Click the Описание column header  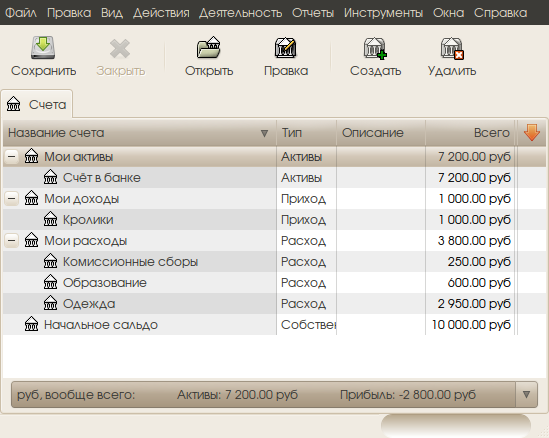coord(381,133)
